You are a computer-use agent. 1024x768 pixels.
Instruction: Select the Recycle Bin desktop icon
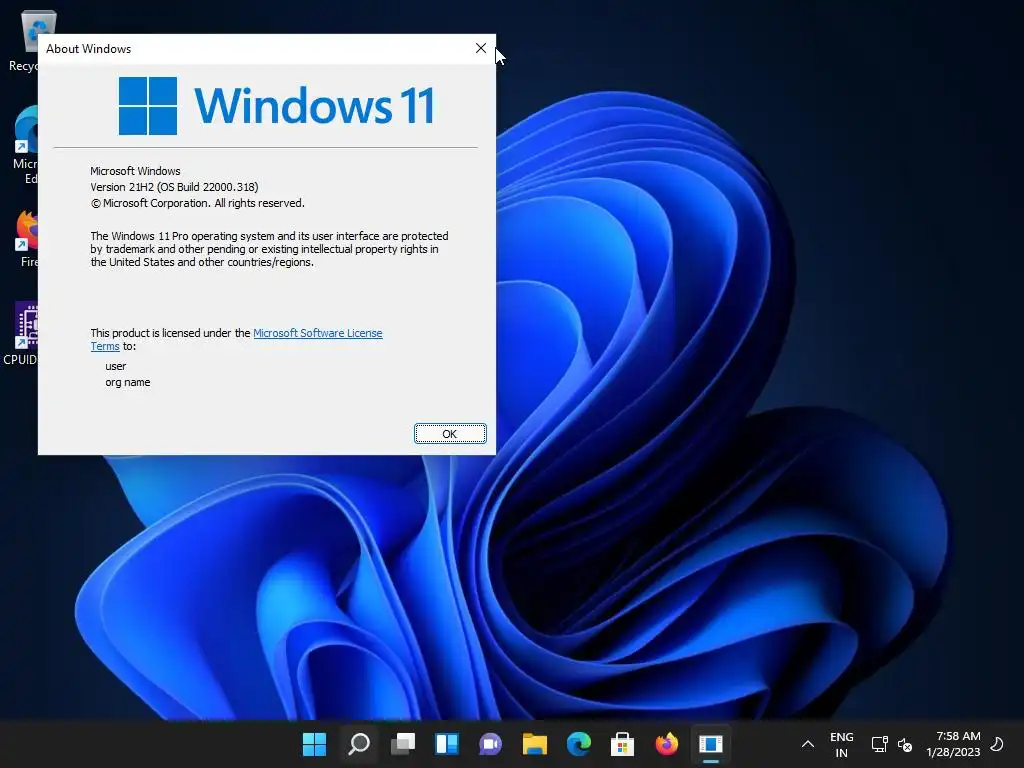coord(25,40)
